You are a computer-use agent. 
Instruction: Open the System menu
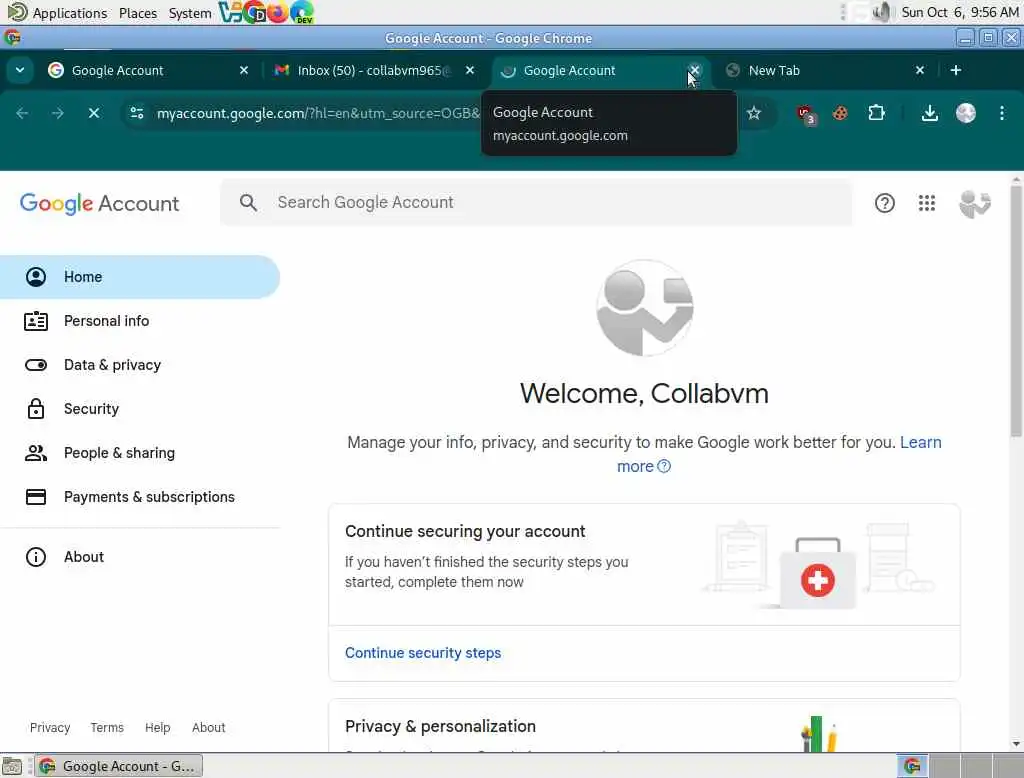[190, 12]
